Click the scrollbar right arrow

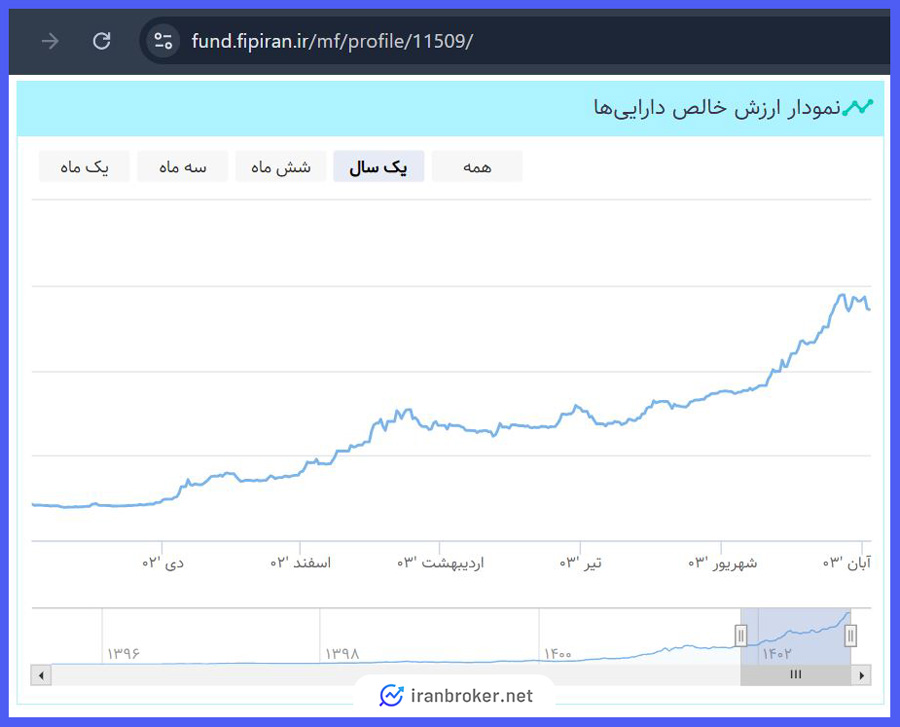point(861,675)
